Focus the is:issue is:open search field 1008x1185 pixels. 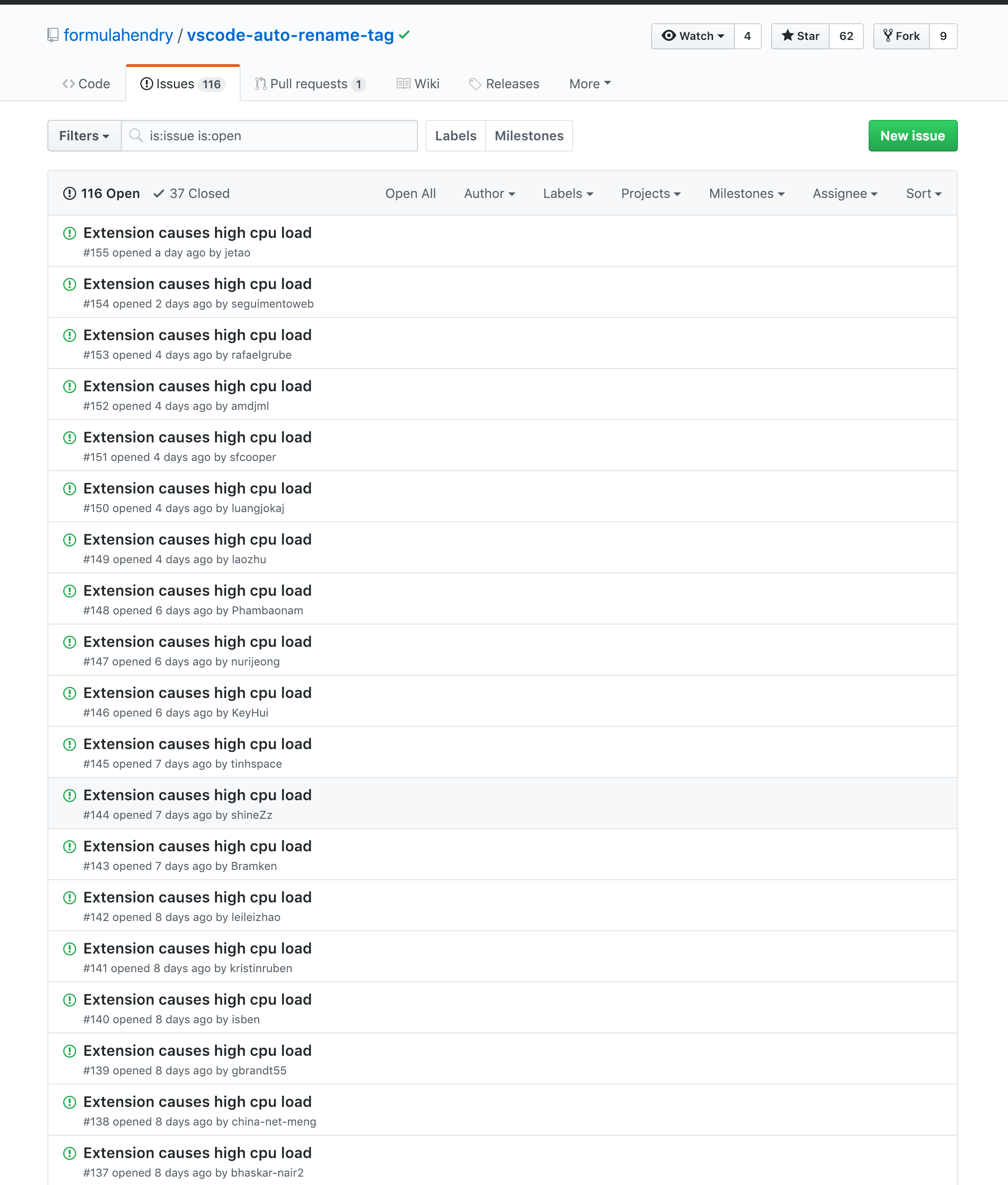click(270, 136)
